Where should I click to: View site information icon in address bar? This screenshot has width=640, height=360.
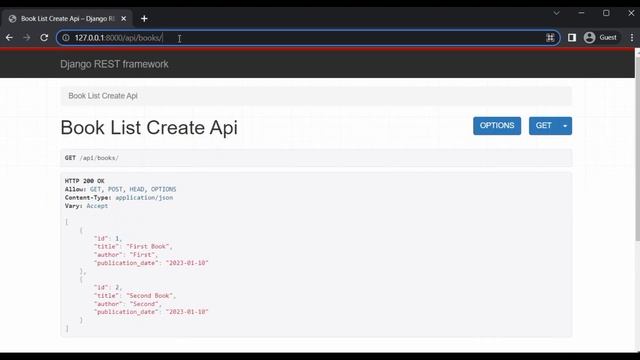pos(66,38)
